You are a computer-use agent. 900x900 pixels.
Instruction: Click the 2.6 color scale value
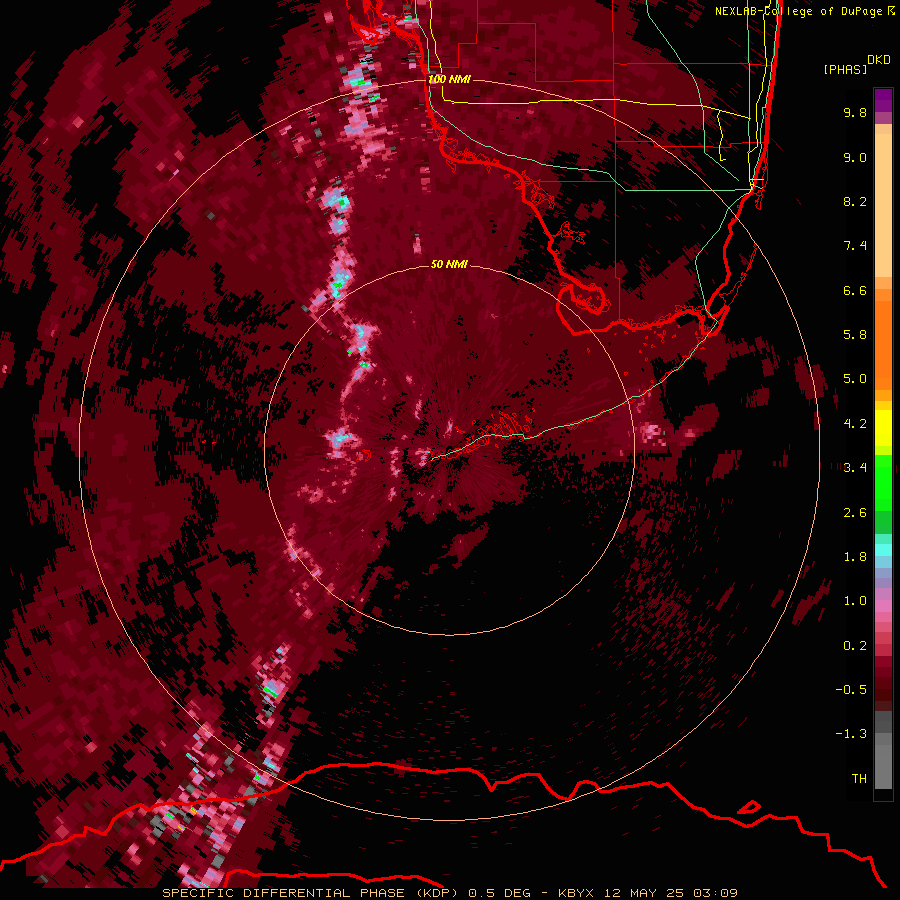click(x=855, y=513)
